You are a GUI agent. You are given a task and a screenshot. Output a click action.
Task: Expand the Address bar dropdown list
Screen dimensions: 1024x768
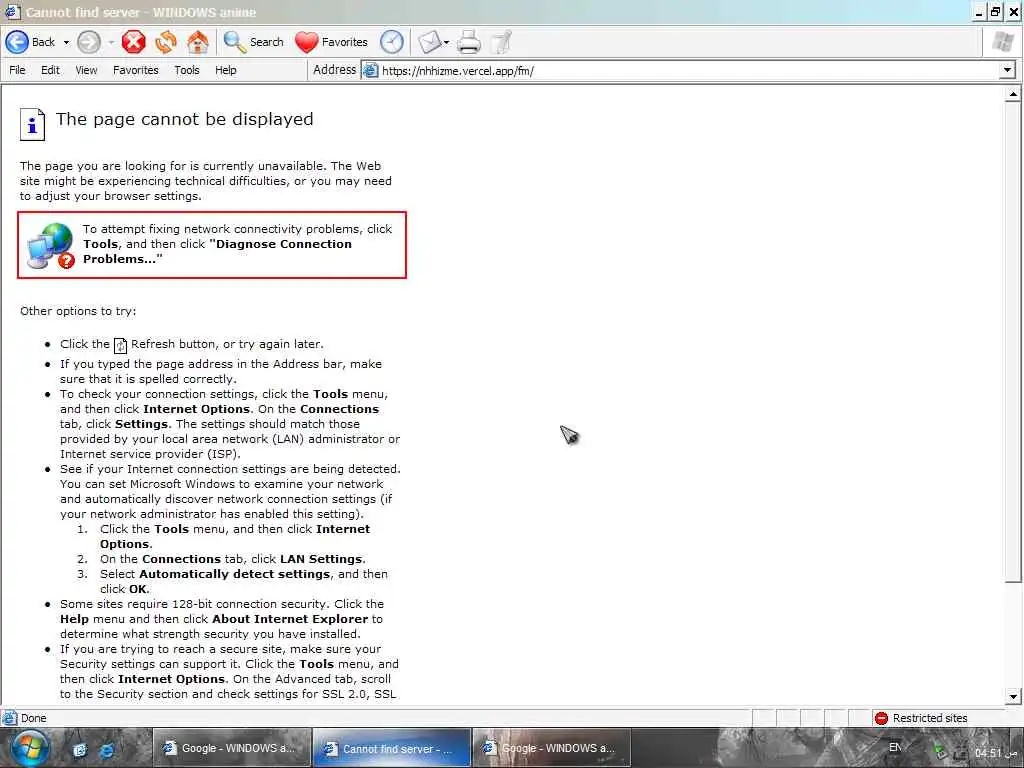coord(1007,70)
